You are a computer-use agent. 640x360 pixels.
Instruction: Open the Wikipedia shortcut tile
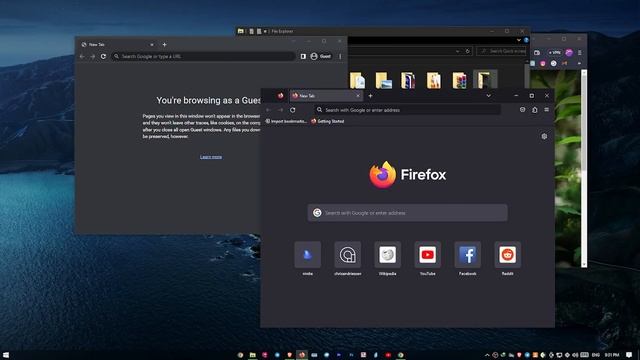pyautogui.click(x=387, y=255)
